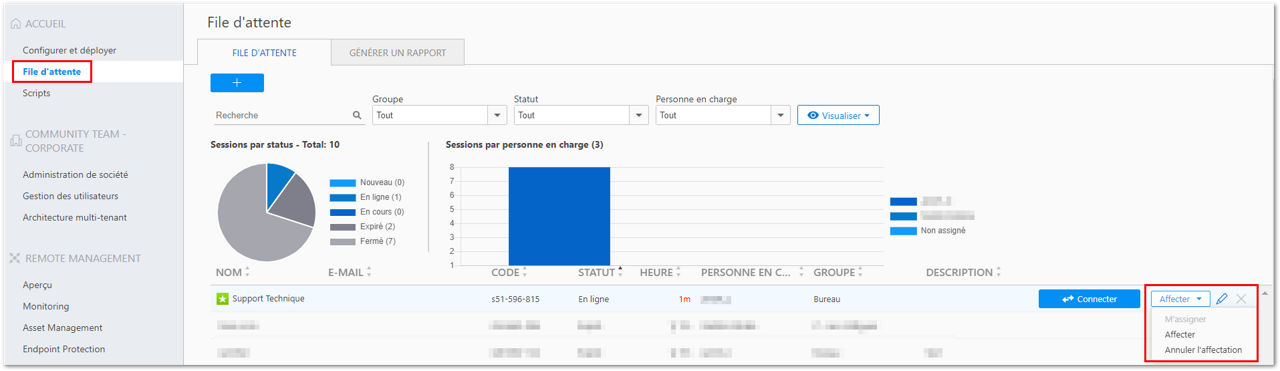Click the search magnifier icon
The image size is (1280, 371).
pos(358,116)
